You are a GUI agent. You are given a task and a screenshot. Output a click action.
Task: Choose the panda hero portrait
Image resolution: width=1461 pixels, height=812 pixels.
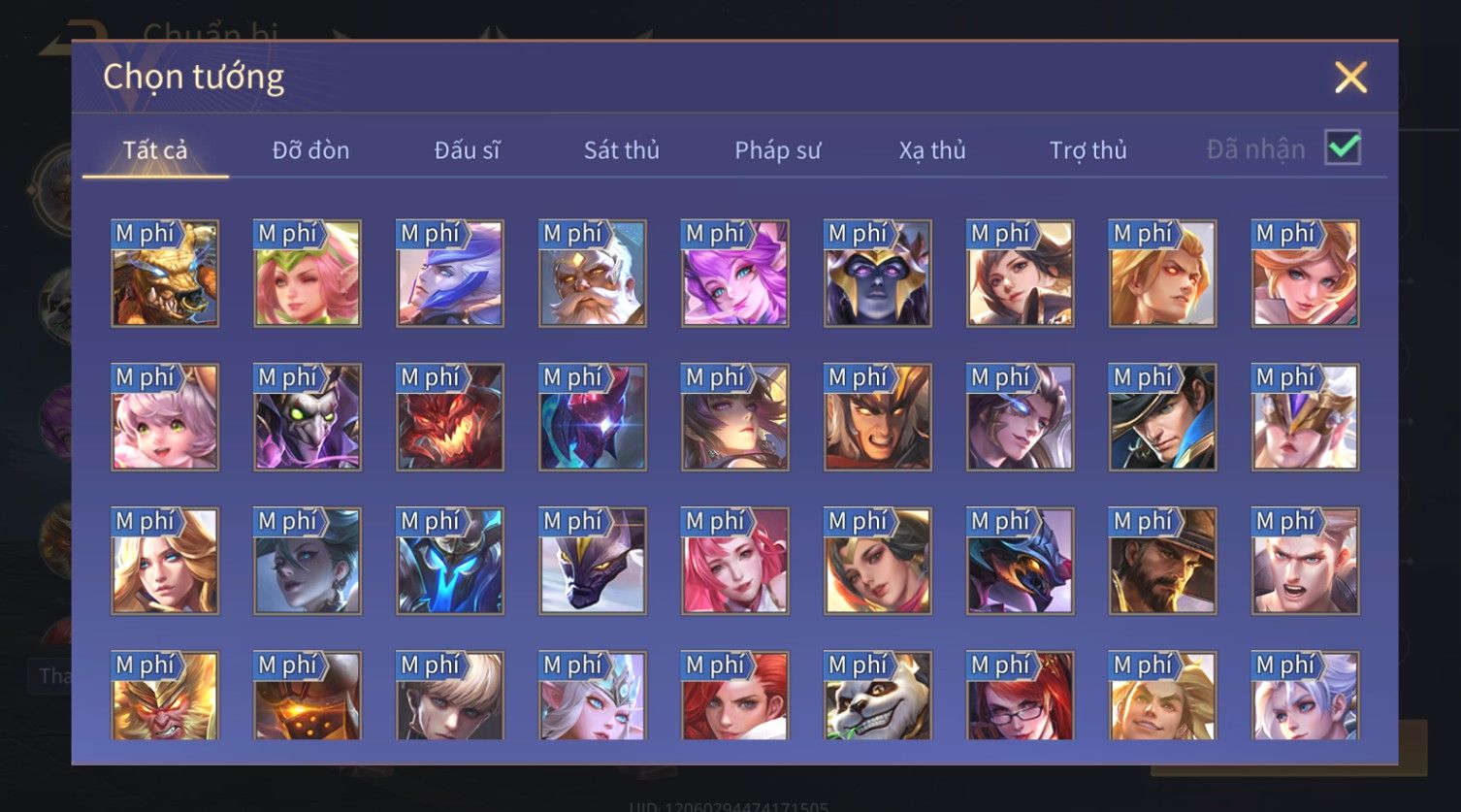tap(878, 696)
